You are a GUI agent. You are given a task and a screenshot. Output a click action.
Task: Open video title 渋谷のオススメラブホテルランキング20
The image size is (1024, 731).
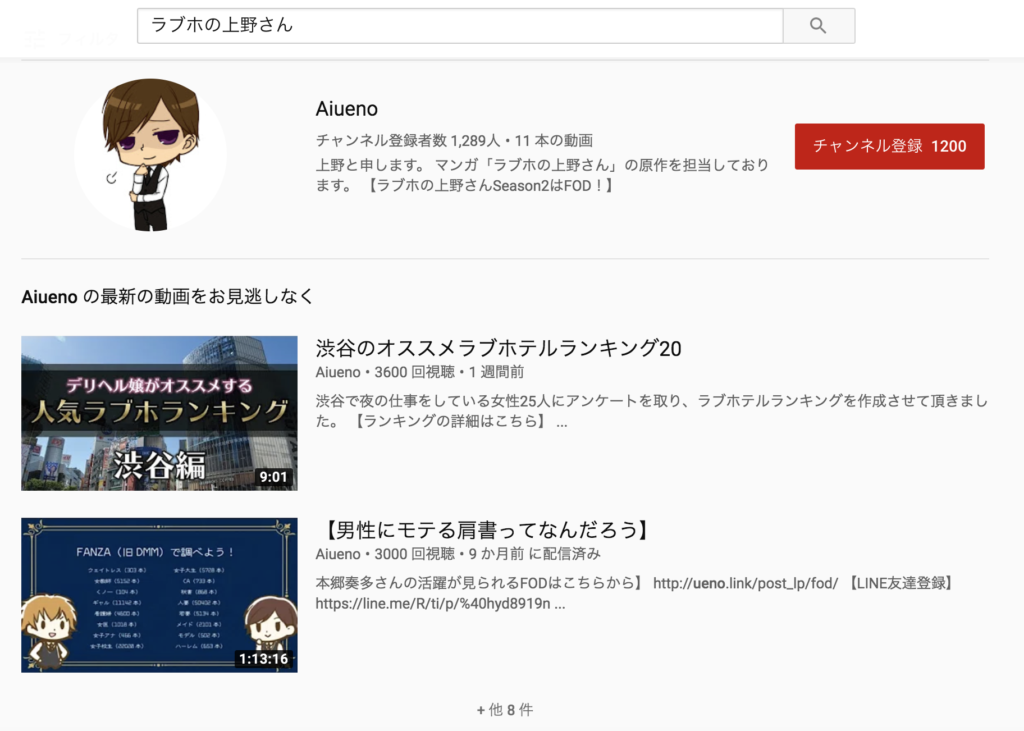498,348
